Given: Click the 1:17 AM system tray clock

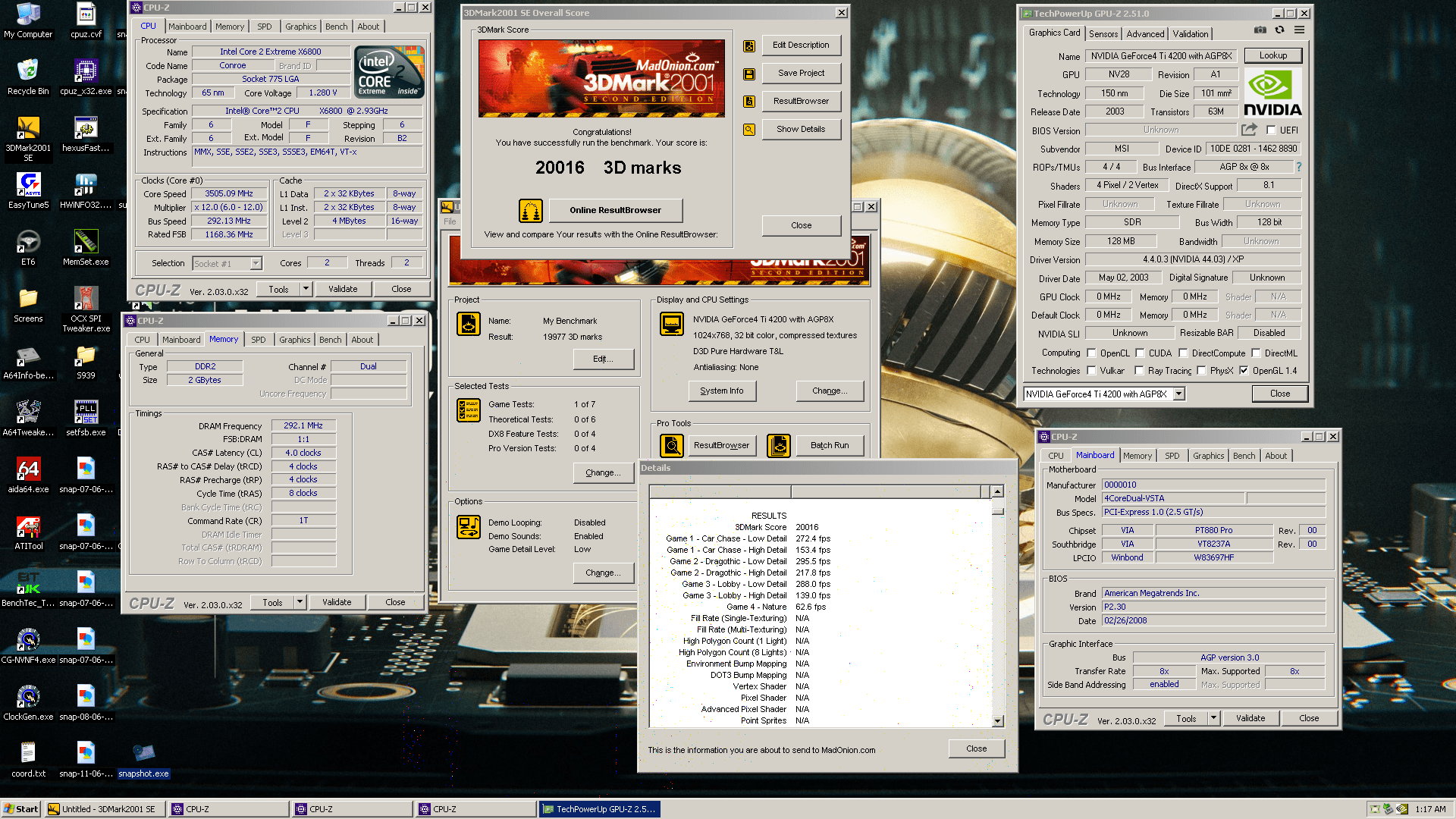Looking at the screenshot, I should click(x=1430, y=809).
